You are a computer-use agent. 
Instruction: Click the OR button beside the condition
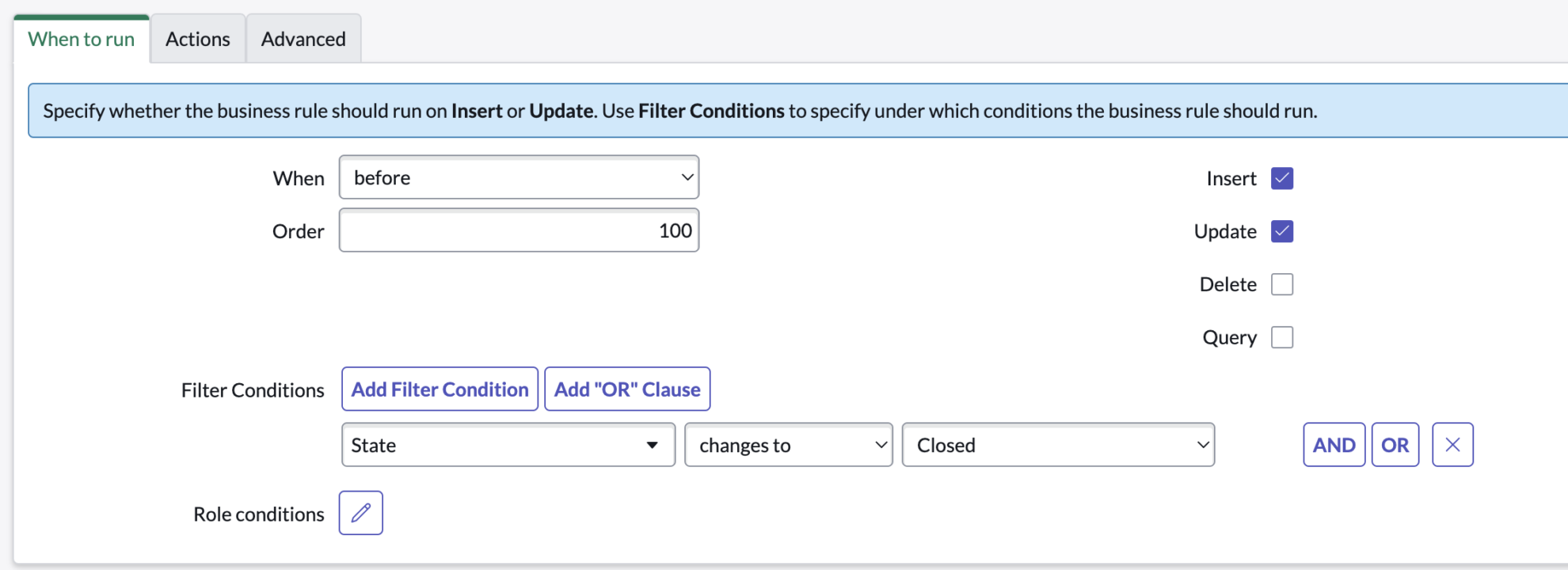(1395, 444)
